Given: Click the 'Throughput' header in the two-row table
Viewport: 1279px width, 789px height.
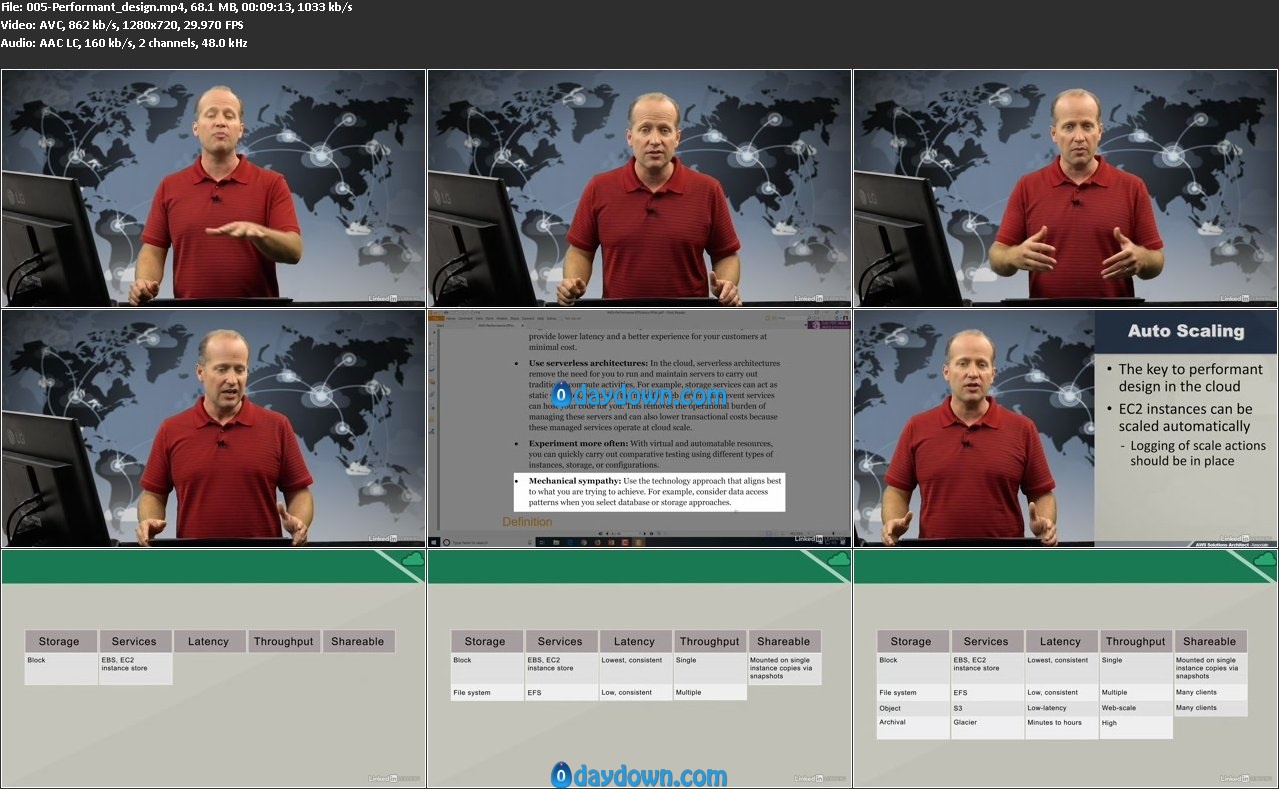Looking at the screenshot, I should coord(709,641).
